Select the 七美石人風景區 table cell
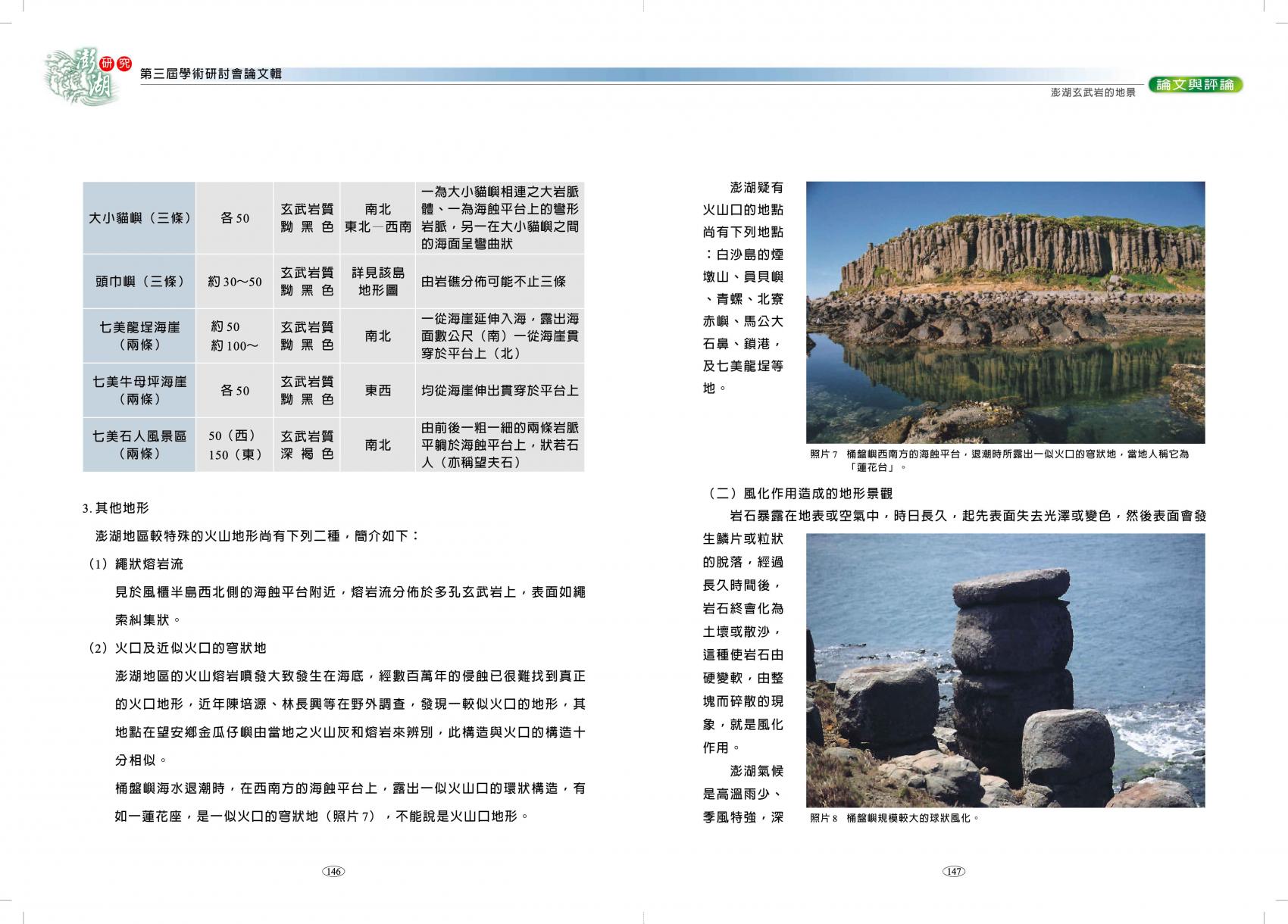This screenshot has height=924, width=1288. click(x=139, y=445)
